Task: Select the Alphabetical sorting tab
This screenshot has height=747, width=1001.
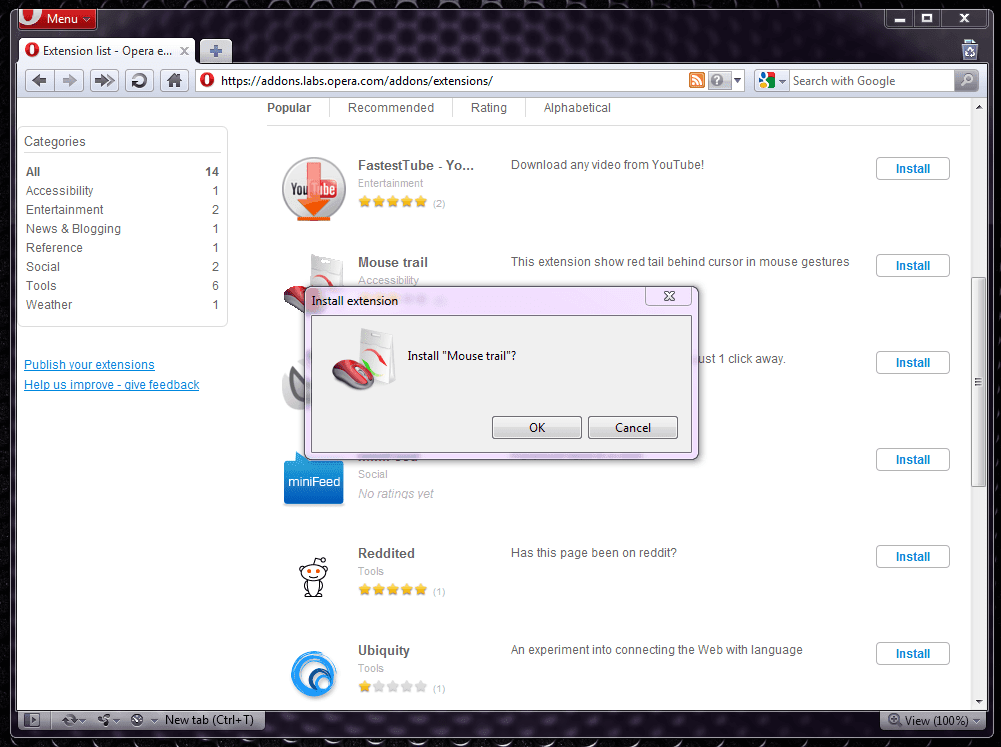Action: pos(577,108)
